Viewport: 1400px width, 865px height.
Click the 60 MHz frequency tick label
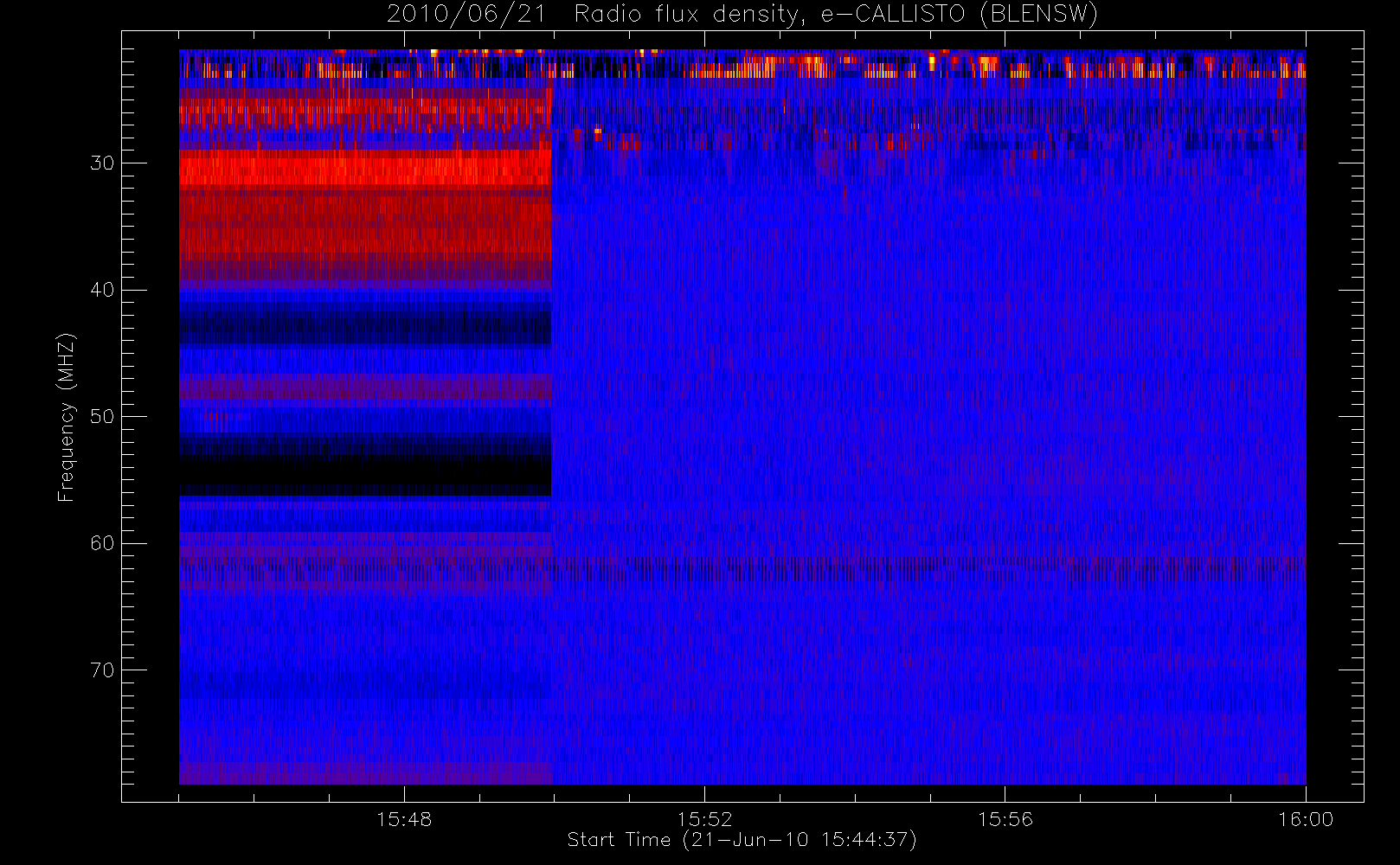[x=102, y=543]
